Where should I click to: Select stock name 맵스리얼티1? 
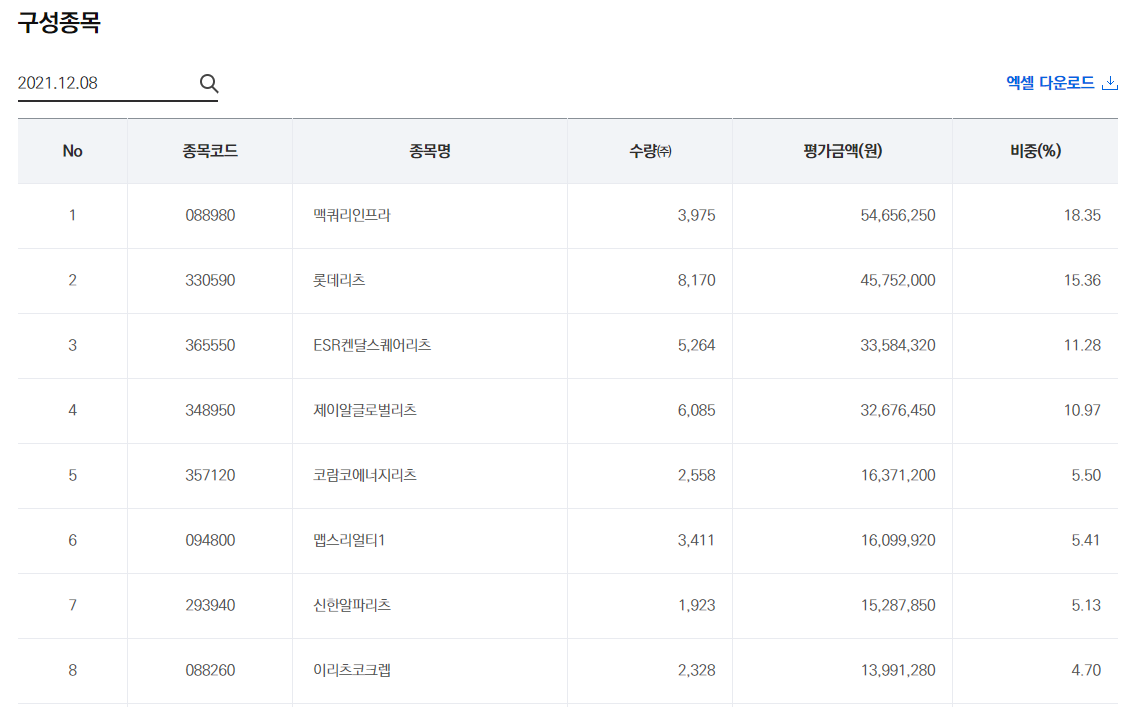(349, 540)
